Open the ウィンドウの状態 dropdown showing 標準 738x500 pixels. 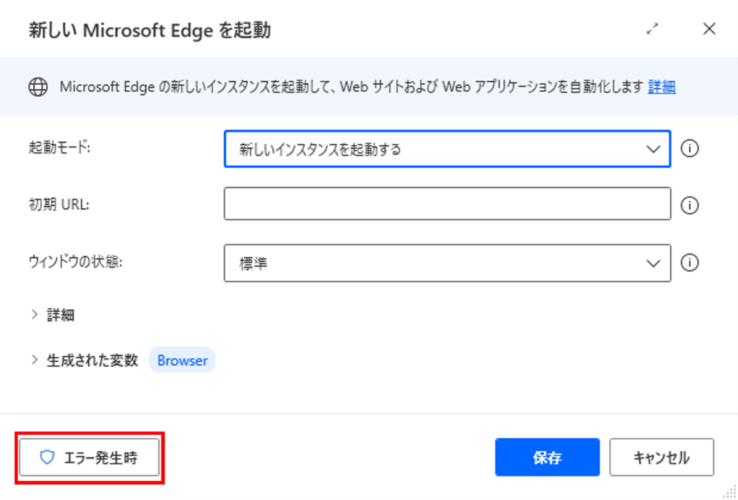tap(447, 263)
